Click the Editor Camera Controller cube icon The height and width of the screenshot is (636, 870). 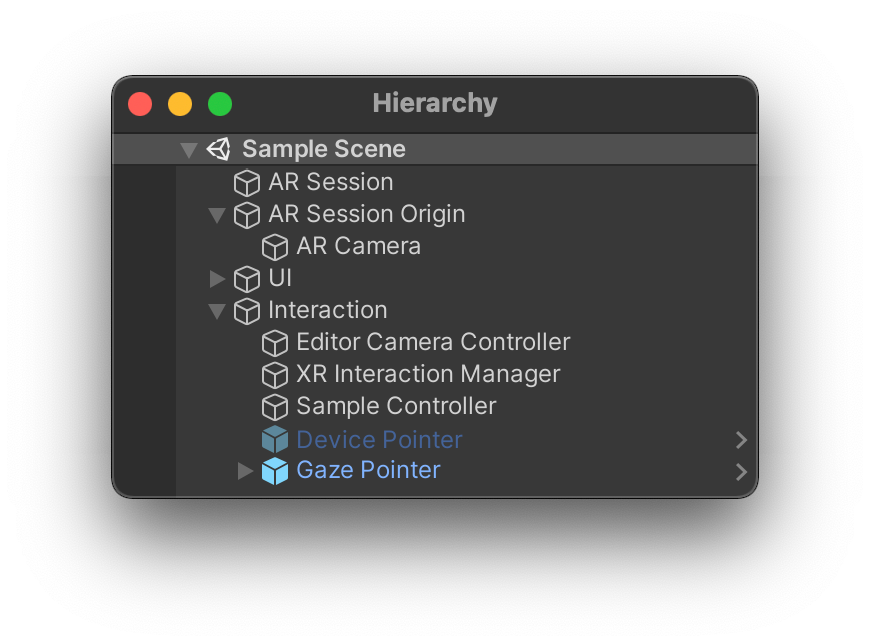(x=275, y=343)
